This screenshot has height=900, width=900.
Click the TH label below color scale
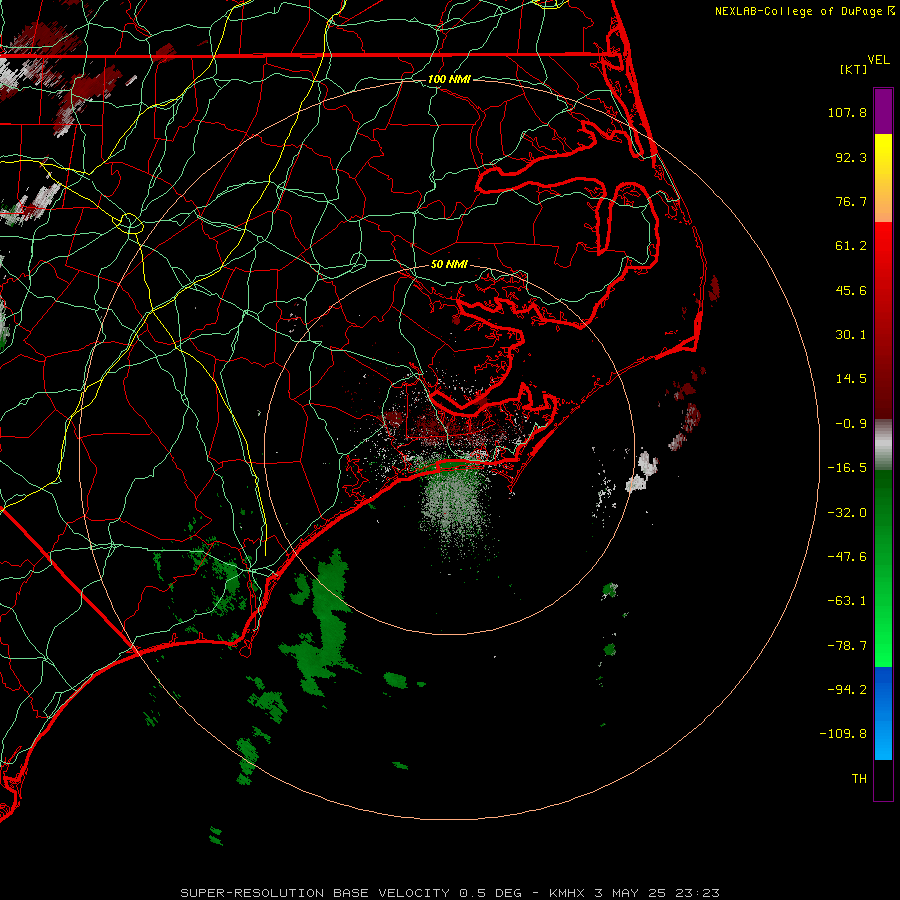(859, 778)
